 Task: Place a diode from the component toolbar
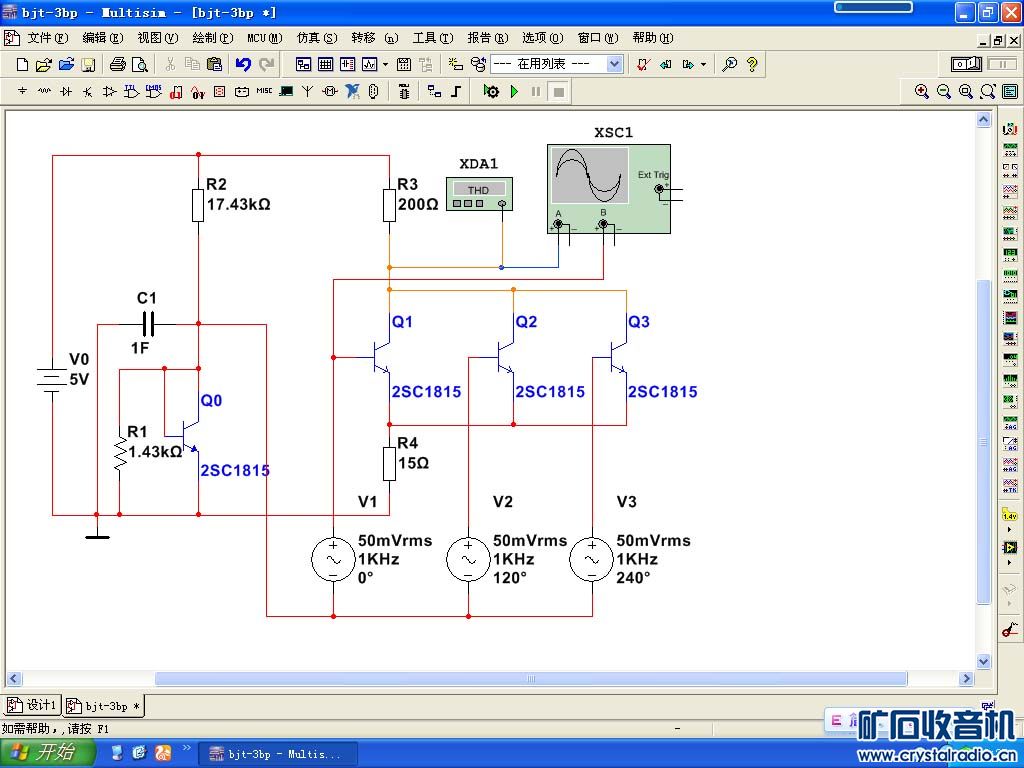click(x=66, y=91)
